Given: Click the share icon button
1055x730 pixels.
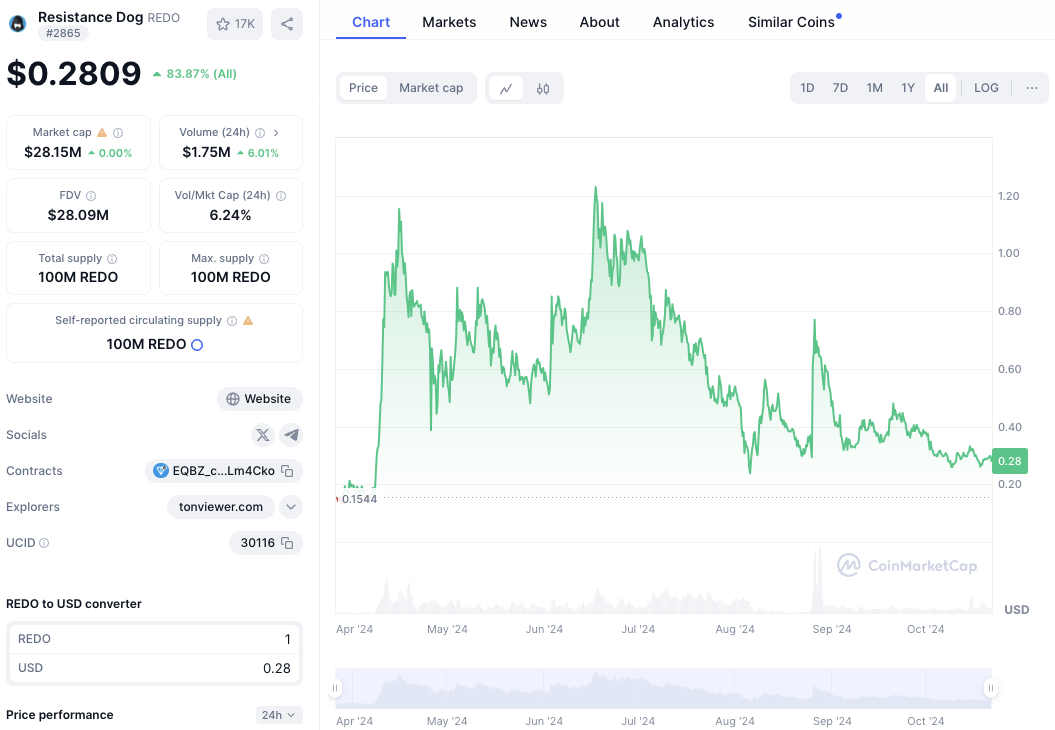Looking at the screenshot, I should click(287, 24).
